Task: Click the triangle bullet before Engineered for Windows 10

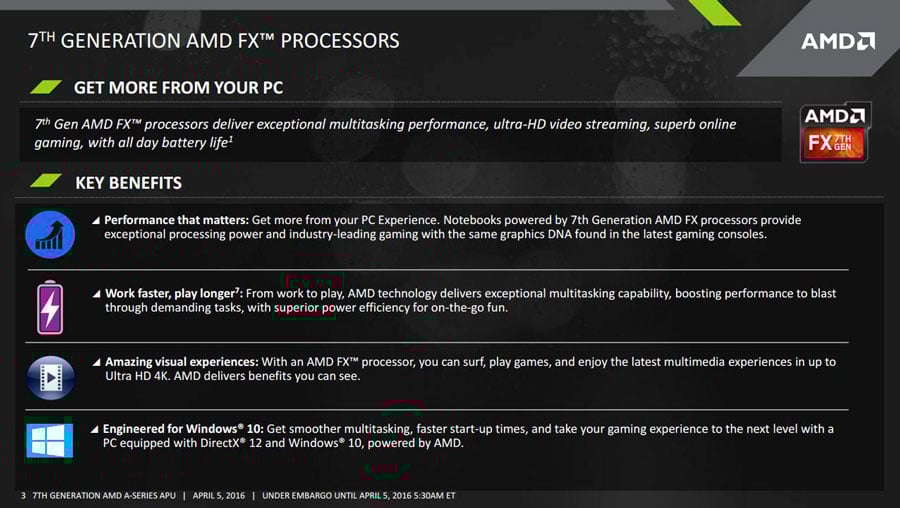Action: 95,429
